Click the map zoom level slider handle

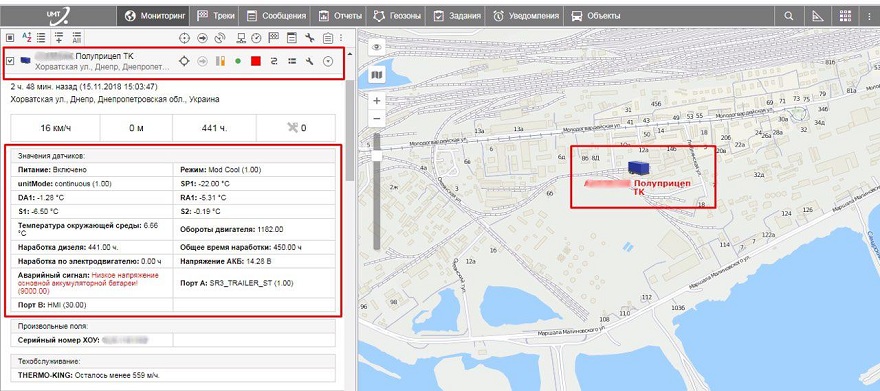[377, 156]
